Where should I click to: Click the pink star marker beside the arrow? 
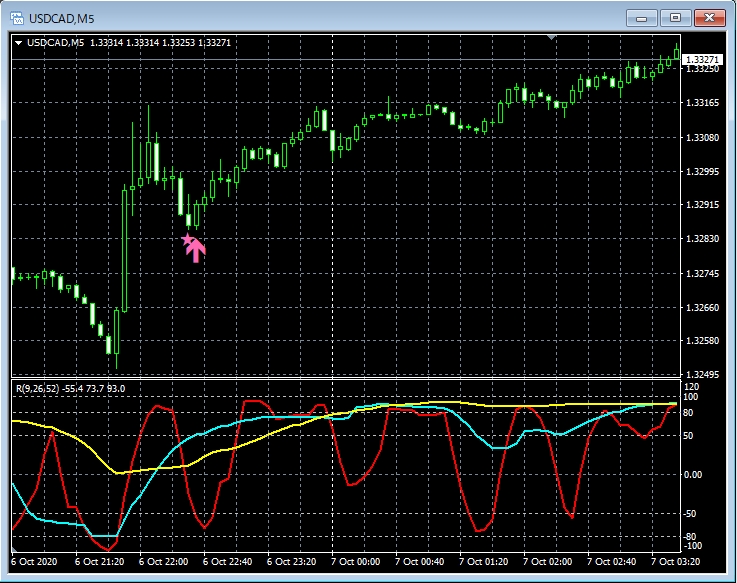coord(187,240)
